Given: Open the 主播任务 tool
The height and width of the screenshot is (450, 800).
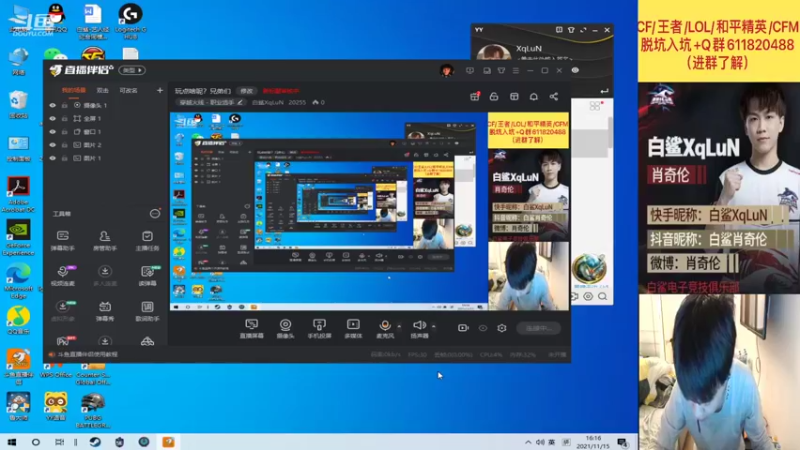Looking at the screenshot, I should (147, 241).
